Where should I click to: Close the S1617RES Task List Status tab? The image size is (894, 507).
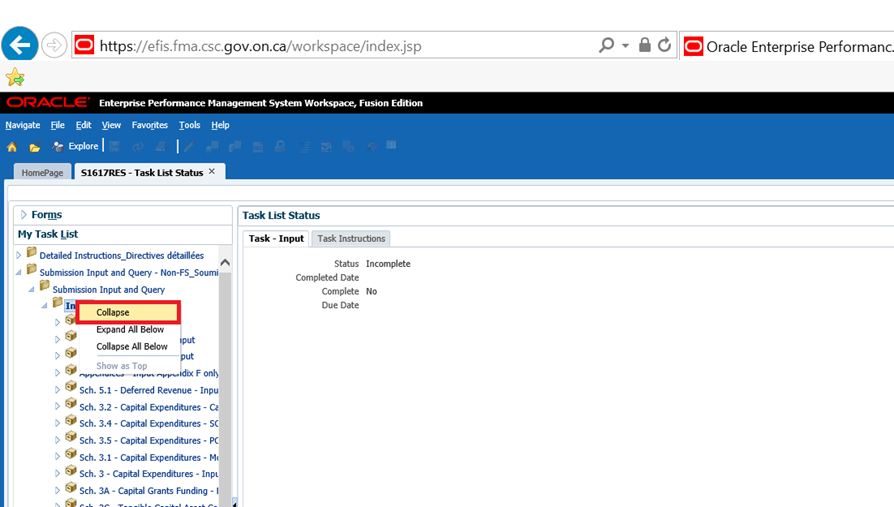212,172
